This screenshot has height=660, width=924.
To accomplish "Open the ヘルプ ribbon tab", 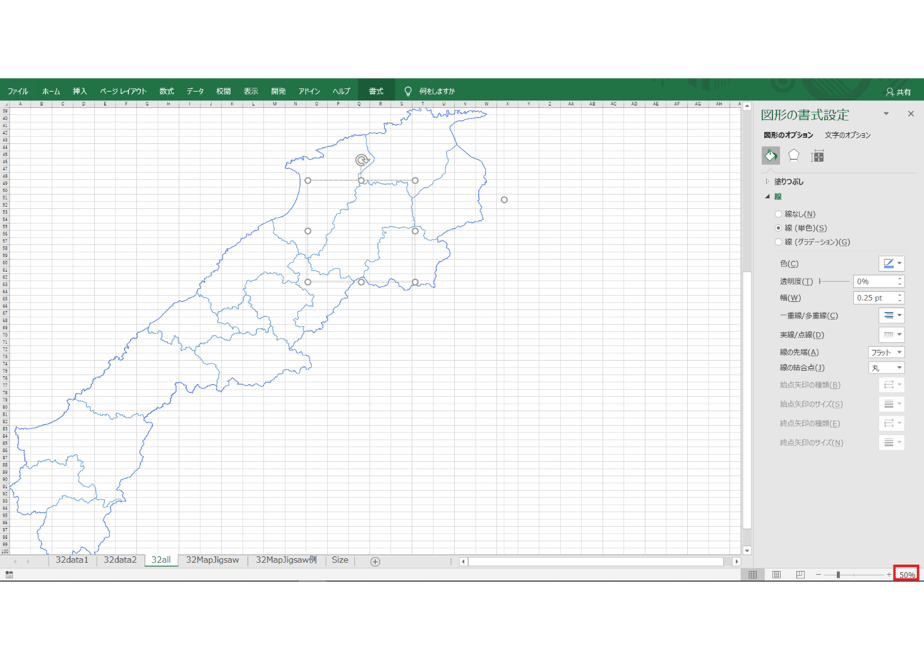I will 341,91.
